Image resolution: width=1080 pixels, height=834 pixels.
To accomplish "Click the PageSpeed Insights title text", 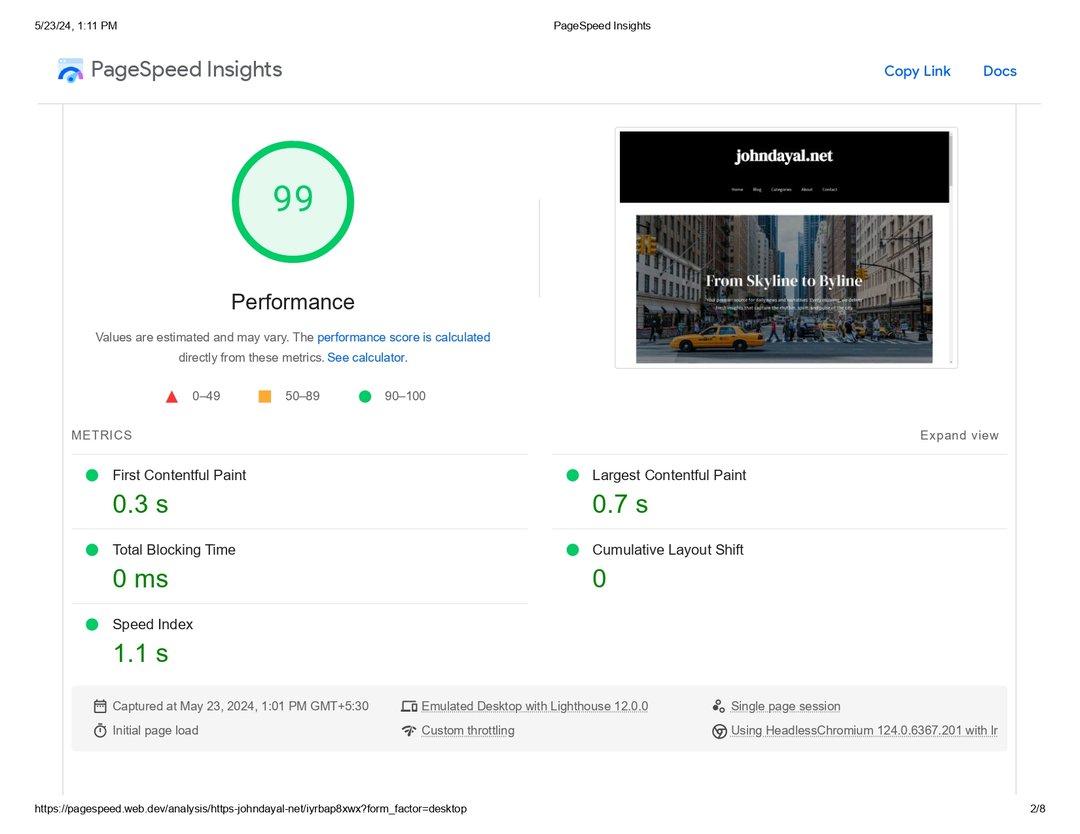I will click(187, 70).
